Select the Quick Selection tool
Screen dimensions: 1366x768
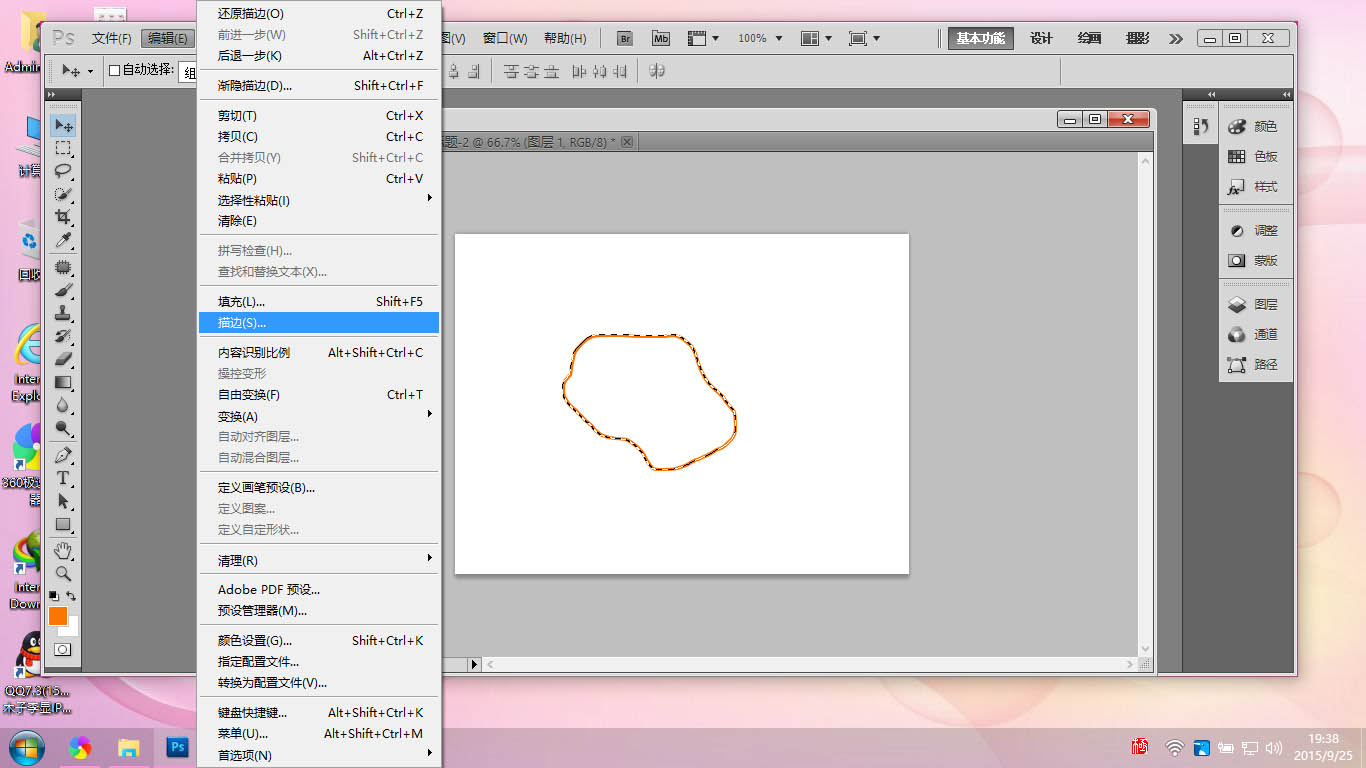[63, 194]
